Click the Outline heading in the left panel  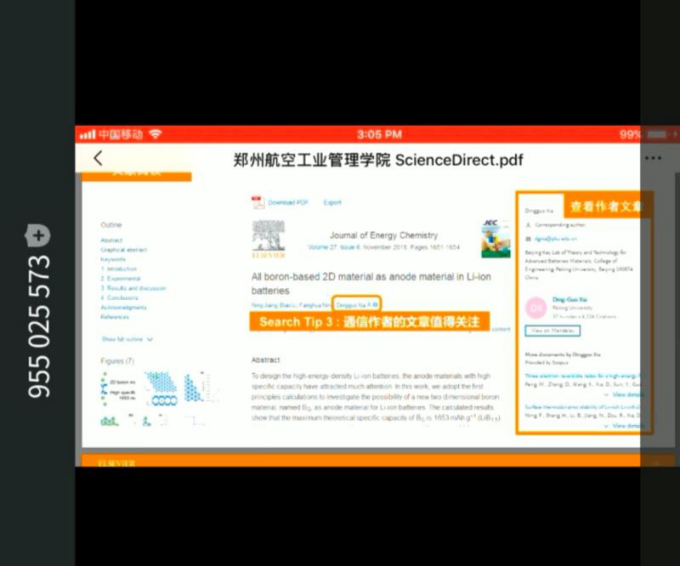tap(111, 225)
